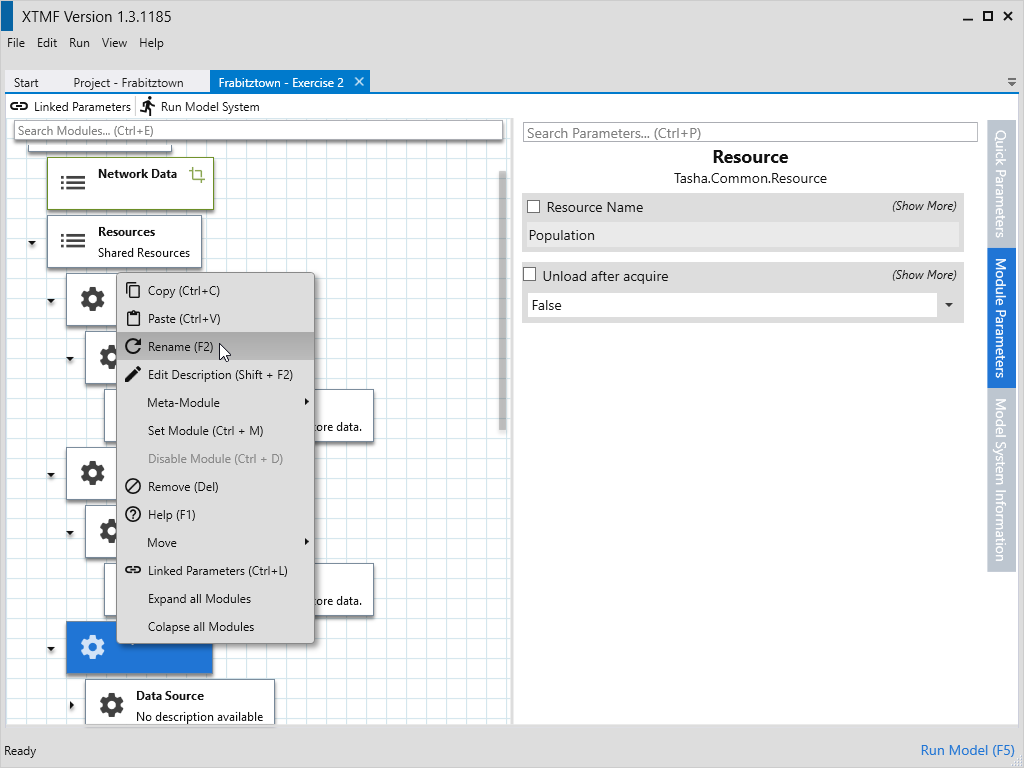Select Edit Description from context menu
Image resolution: width=1024 pixels, height=768 pixels.
pyautogui.click(x=219, y=375)
